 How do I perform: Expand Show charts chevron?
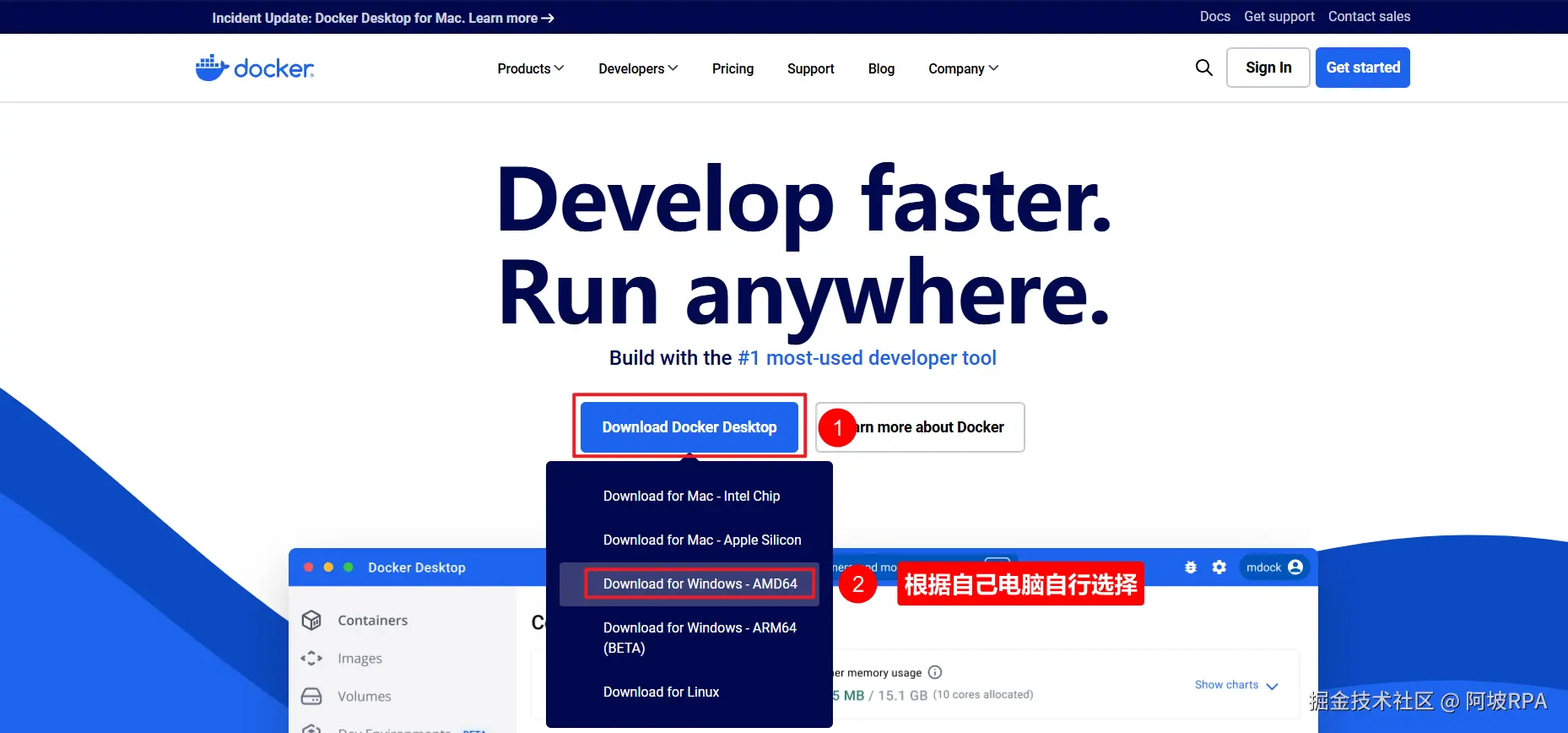(1272, 686)
